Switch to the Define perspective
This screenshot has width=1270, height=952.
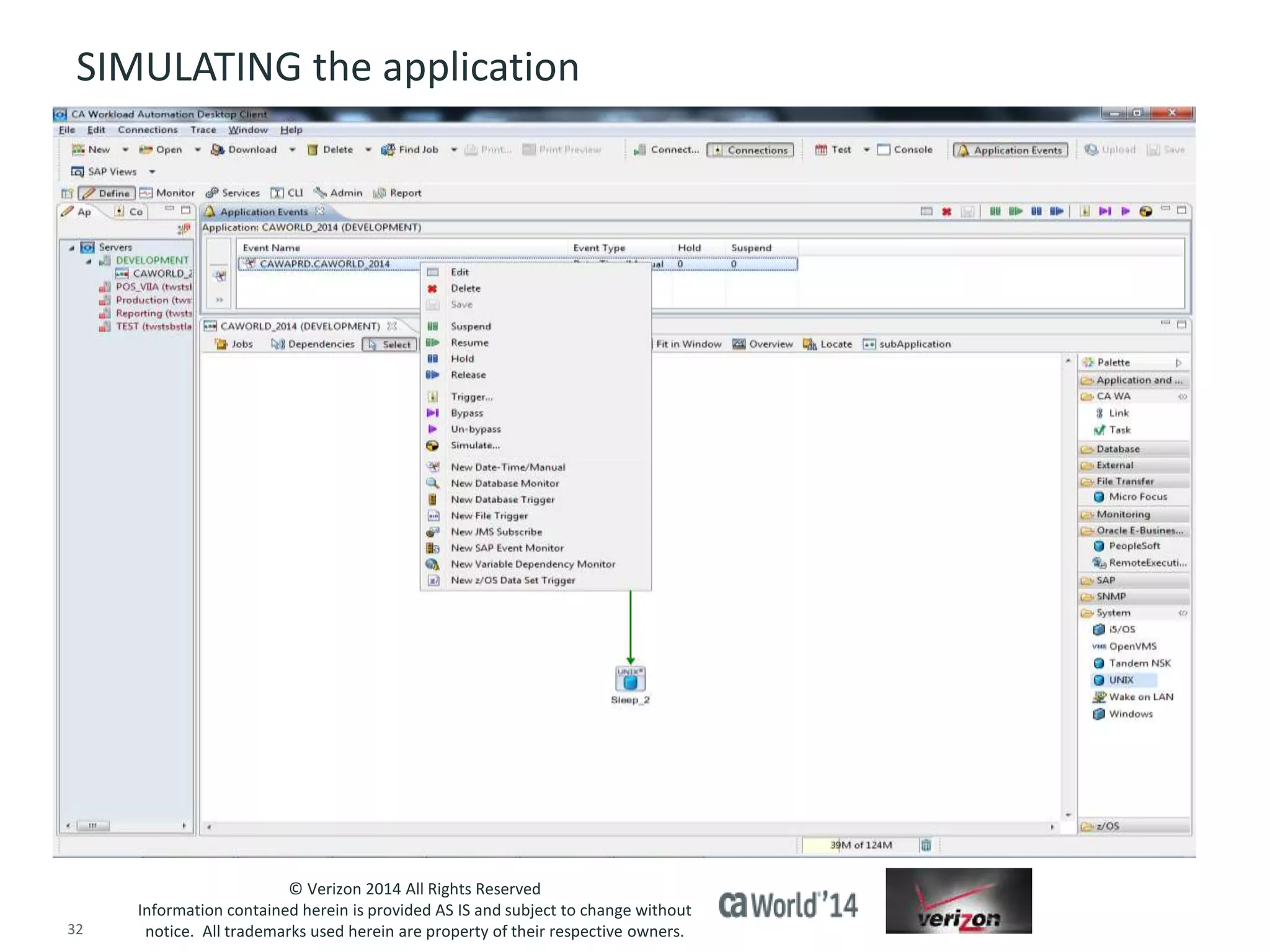107,193
